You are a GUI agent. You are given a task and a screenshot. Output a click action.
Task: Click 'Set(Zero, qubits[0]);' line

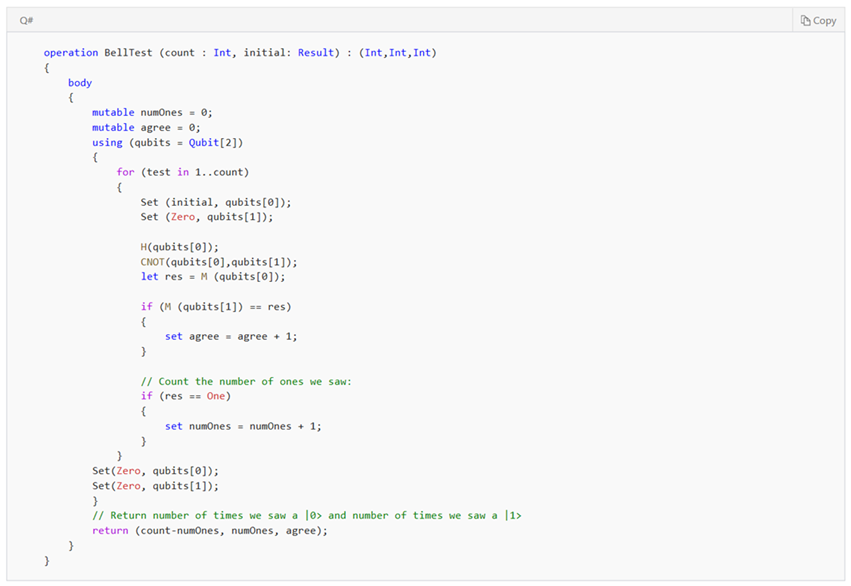[x=155, y=471]
